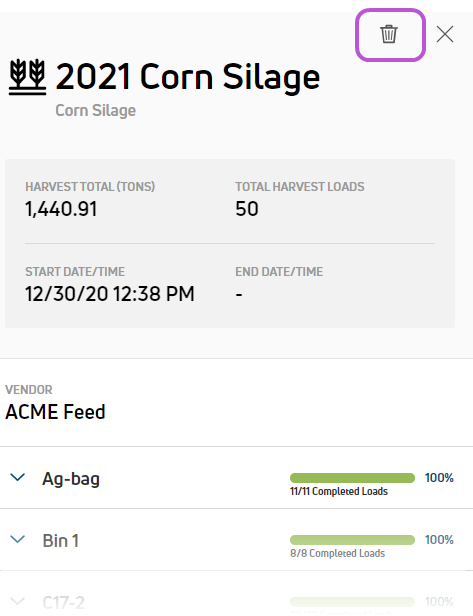Screen dimensions: 473x616
Task: Expand the Bin 1 row chevron
Action: (x=18, y=539)
